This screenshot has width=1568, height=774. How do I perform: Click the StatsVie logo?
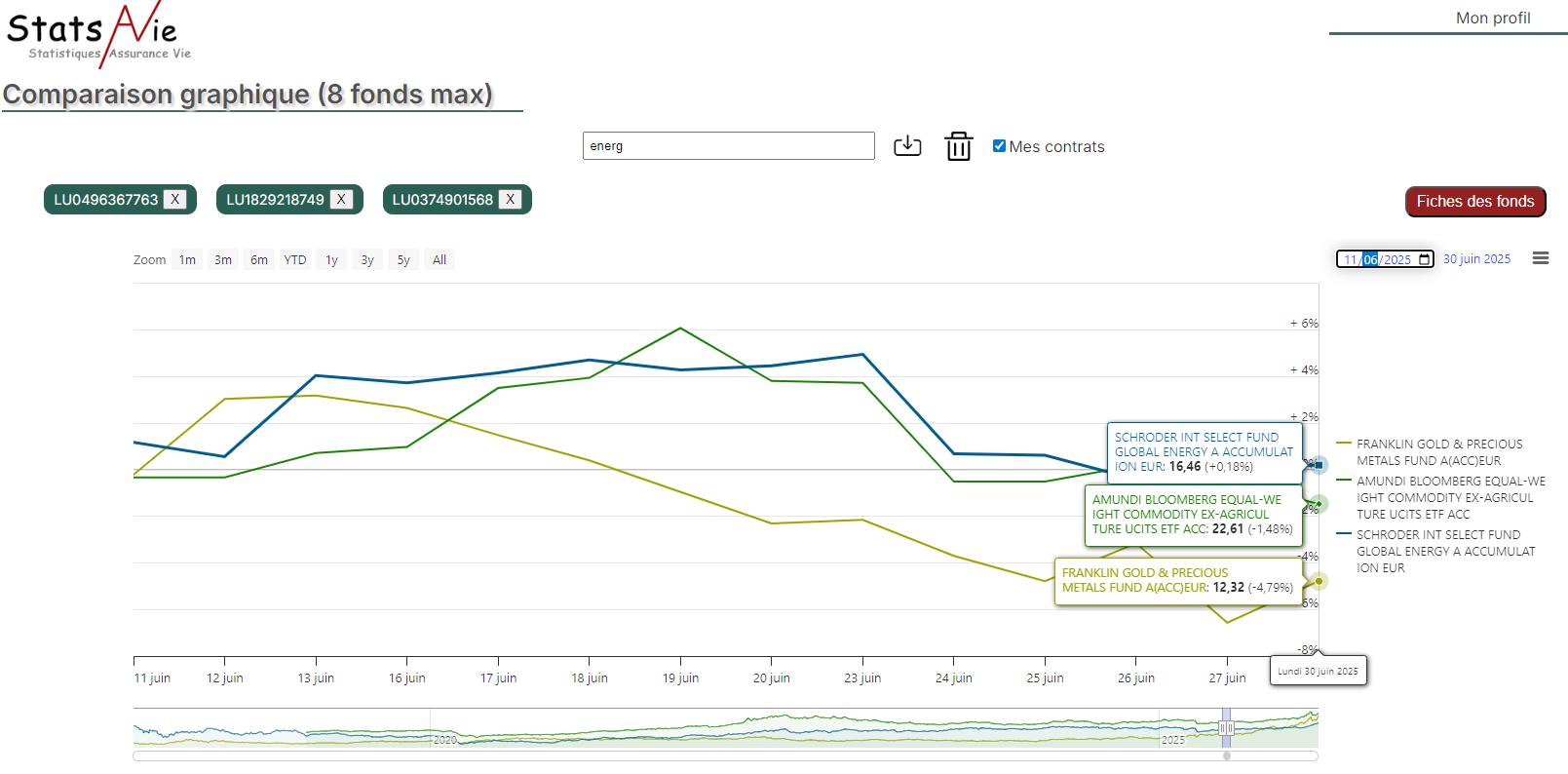click(98, 34)
